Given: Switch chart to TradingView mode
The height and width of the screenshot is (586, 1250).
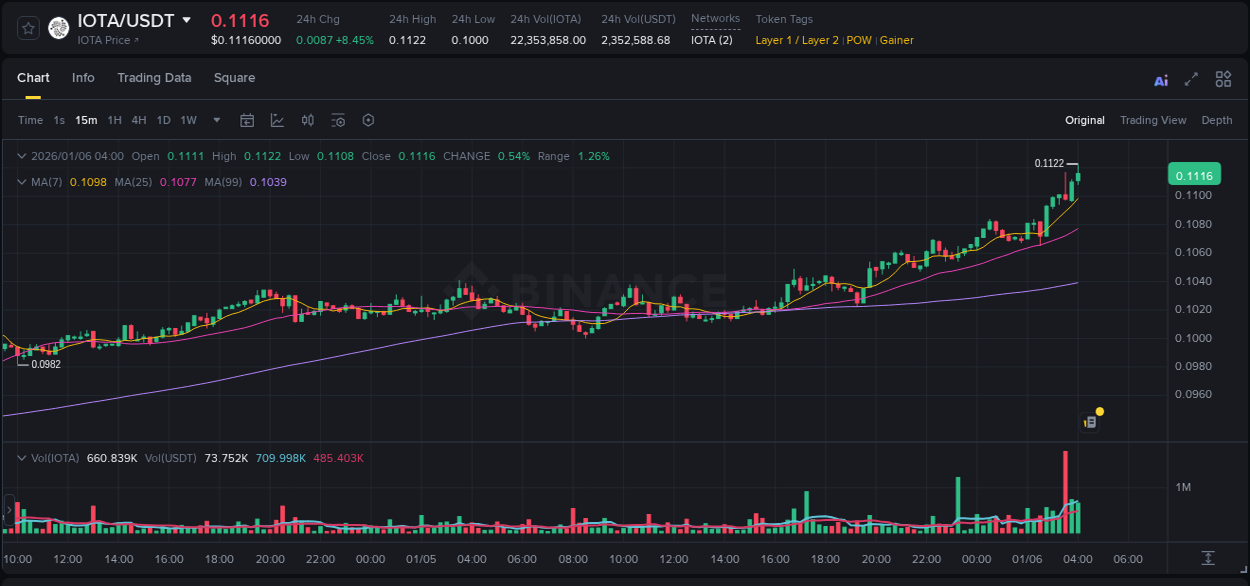Looking at the screenshot, I should point(1153,119).
